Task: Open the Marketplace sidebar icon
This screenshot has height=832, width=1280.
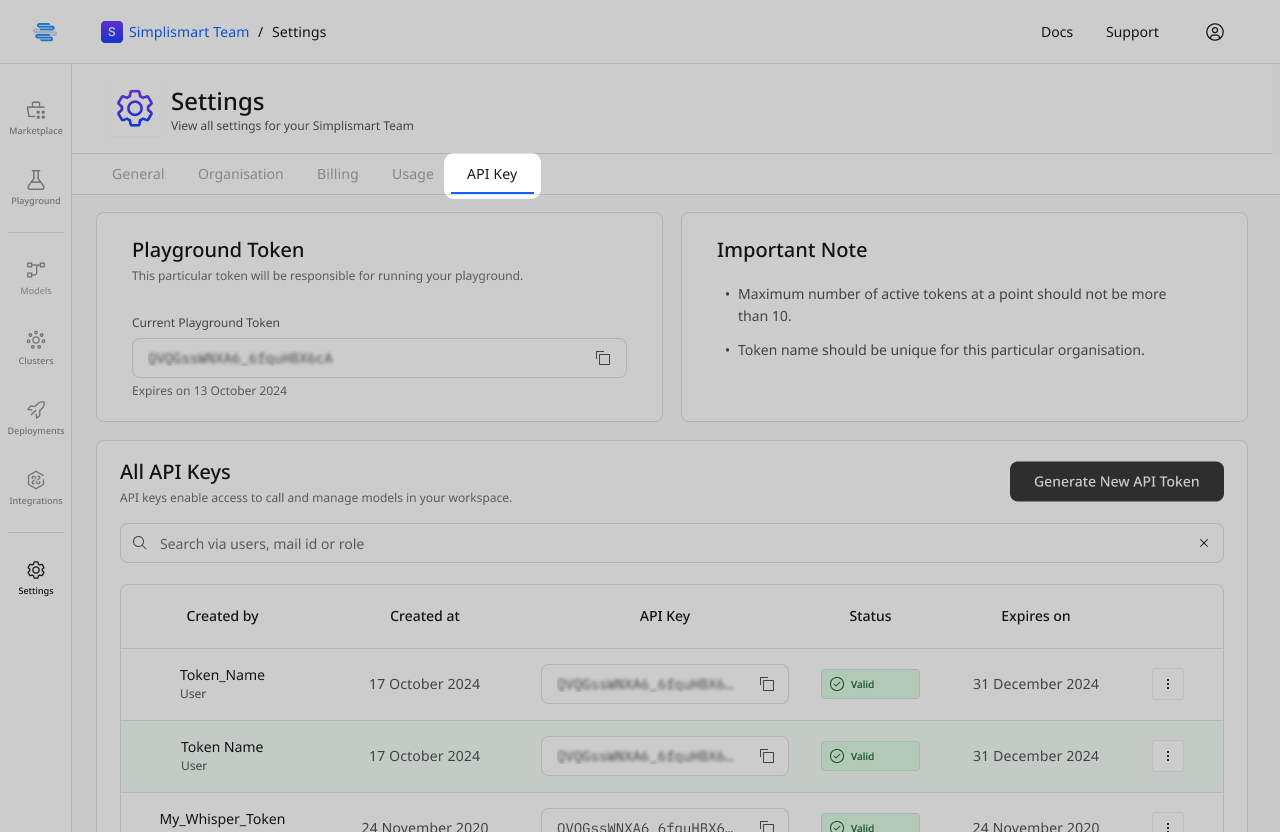Action: pyautogui.click(x=36, y=117)
